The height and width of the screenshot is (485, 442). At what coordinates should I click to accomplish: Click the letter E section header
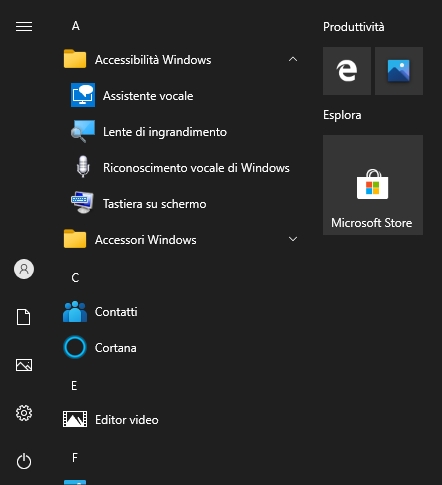[74, 386]
